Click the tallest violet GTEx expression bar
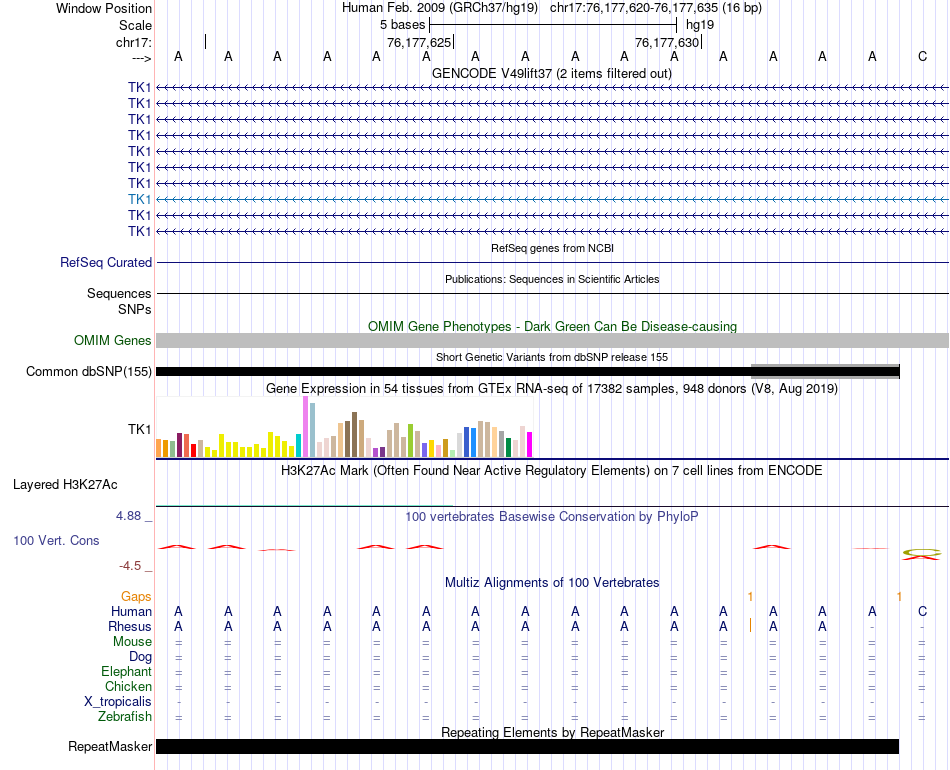 point(305,426)
